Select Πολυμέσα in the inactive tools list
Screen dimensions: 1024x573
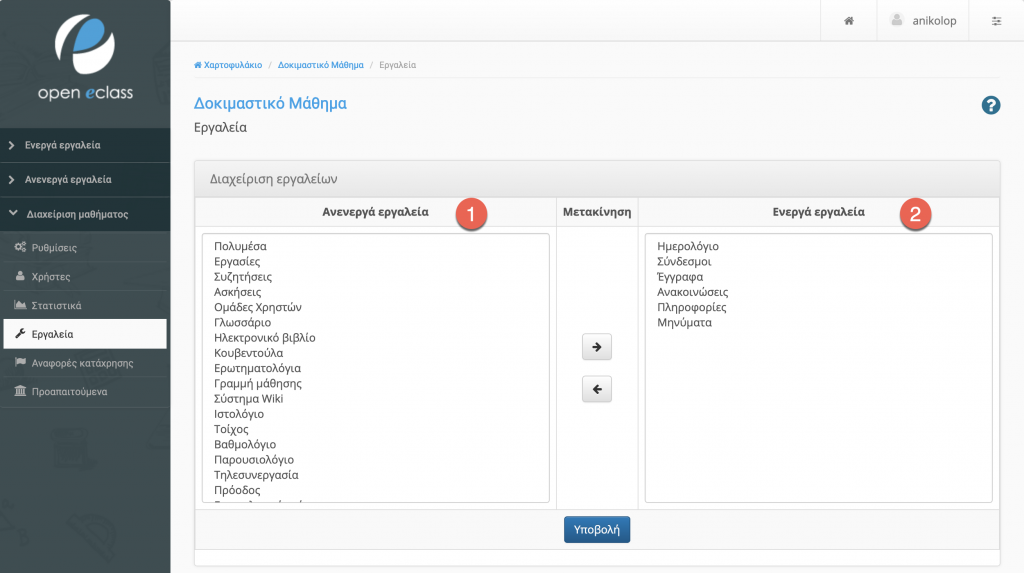(240, 246)
